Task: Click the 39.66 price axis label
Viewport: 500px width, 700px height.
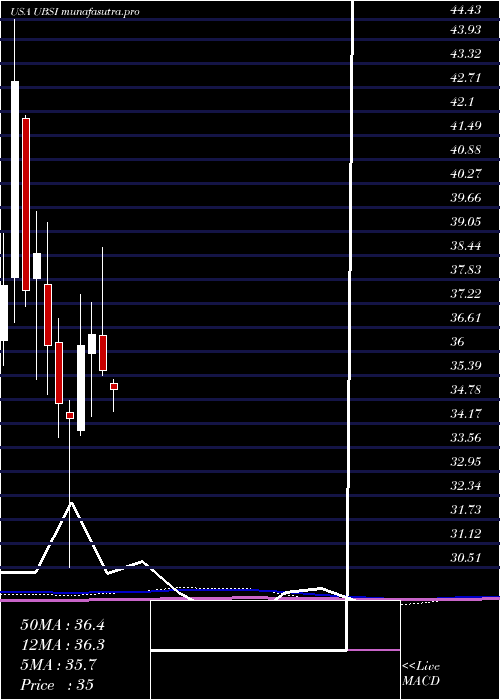Action: point(465,198)
